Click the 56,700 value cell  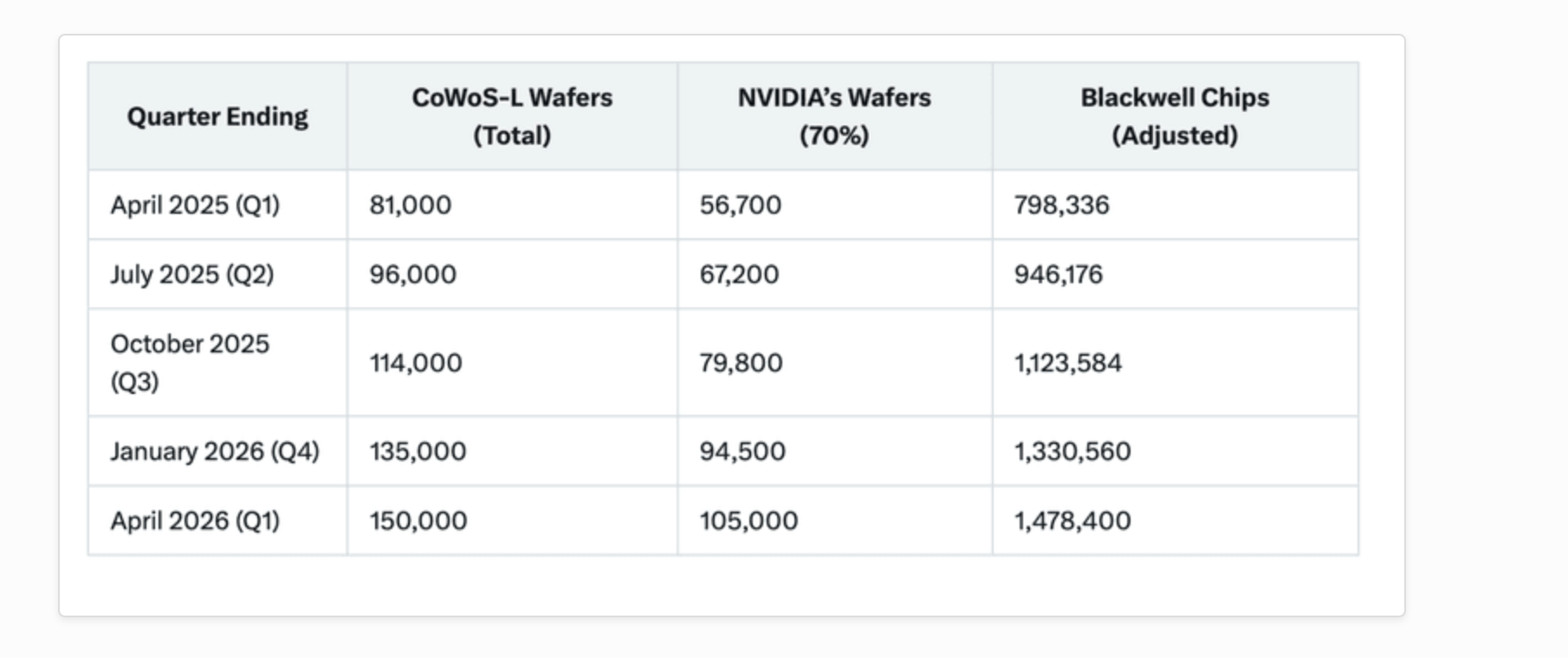coord(741,205)
